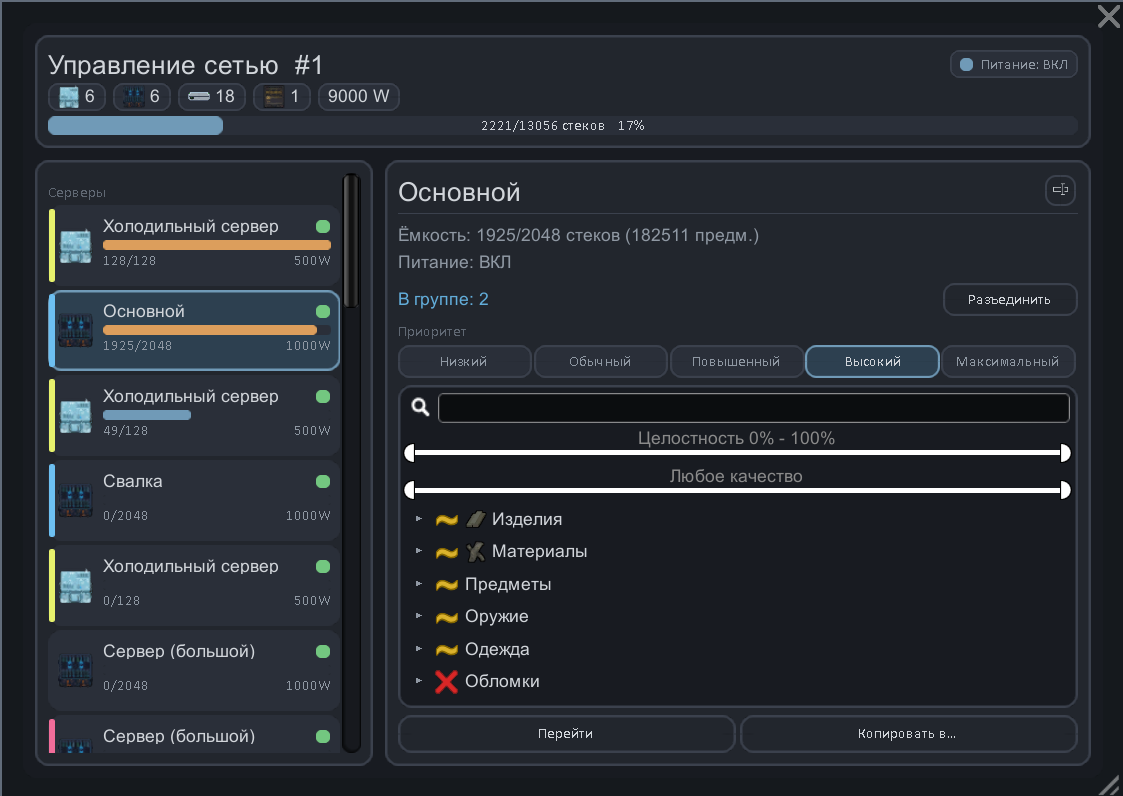Select the Холодильный сервер 0/128 entry
This screenshot has height=796, width=1123.
pyautogui.click(x=194, y=585)
